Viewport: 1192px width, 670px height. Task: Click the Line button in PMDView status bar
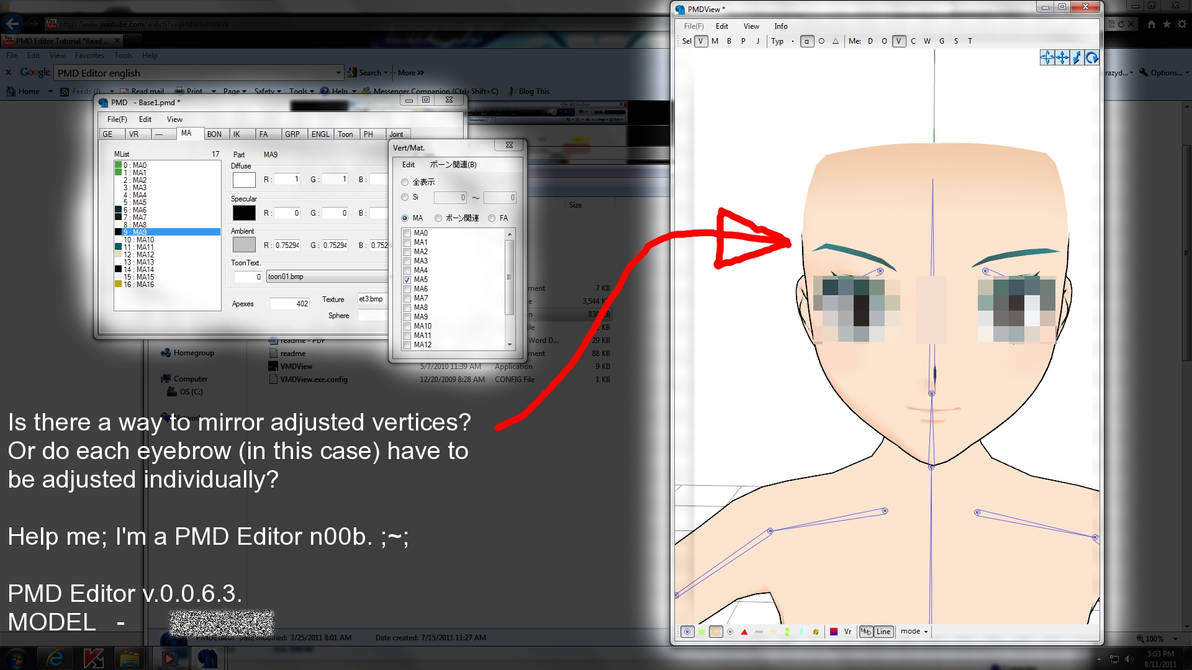[x=883, y=631]
